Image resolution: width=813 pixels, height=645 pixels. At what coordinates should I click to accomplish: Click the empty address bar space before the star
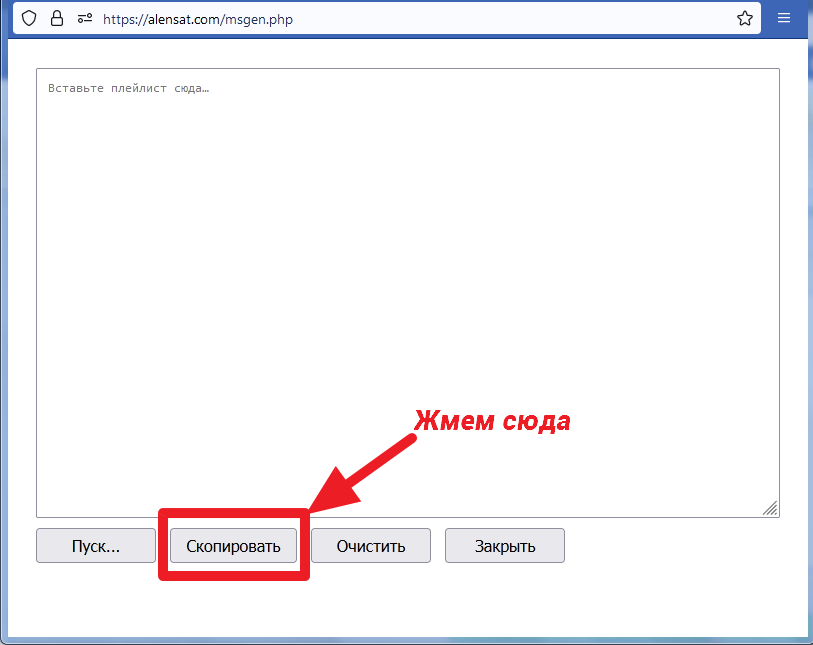[x=520, y=19]
